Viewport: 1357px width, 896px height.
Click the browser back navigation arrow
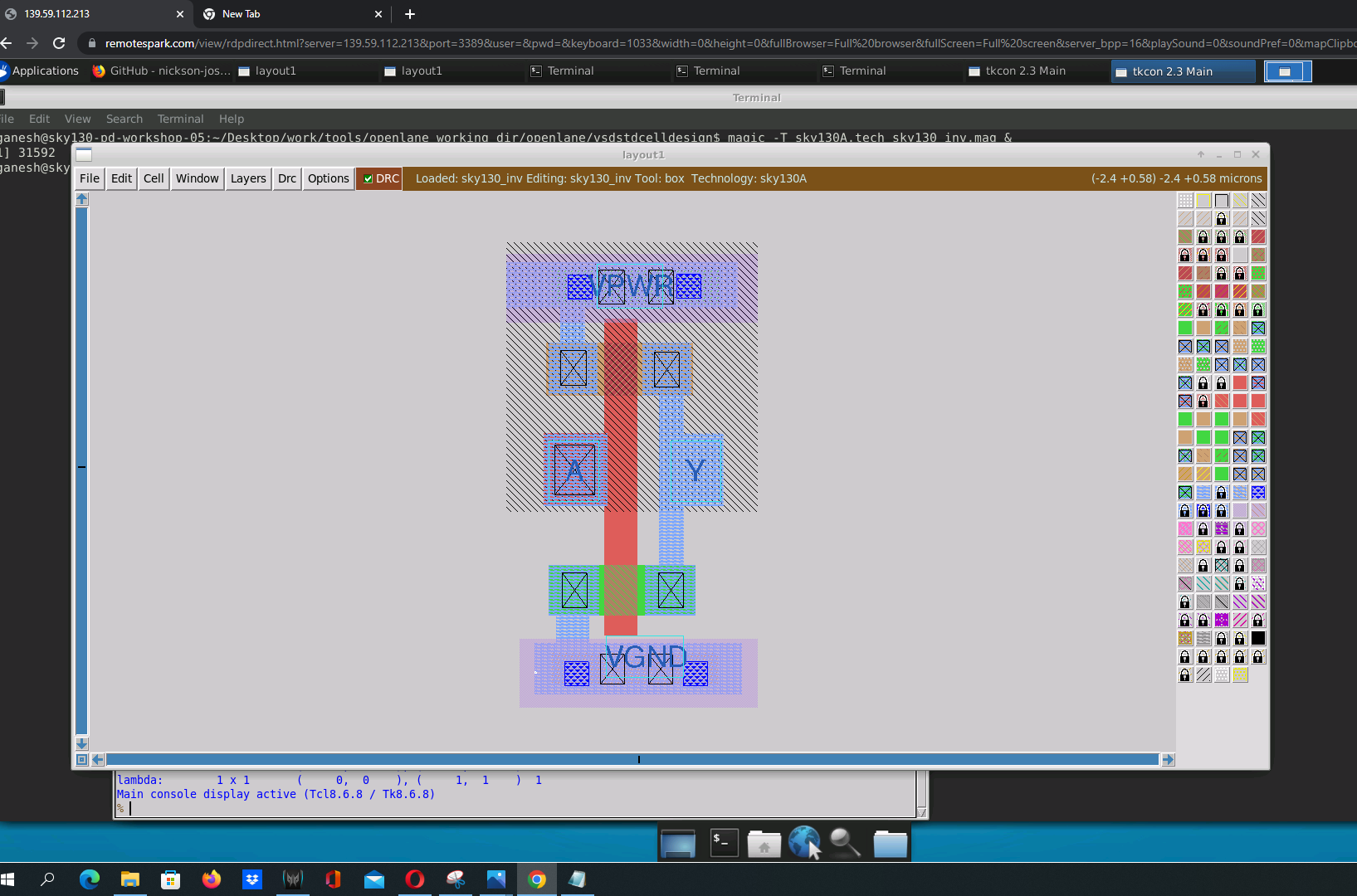pyautogui.click(x=8, y=43)
